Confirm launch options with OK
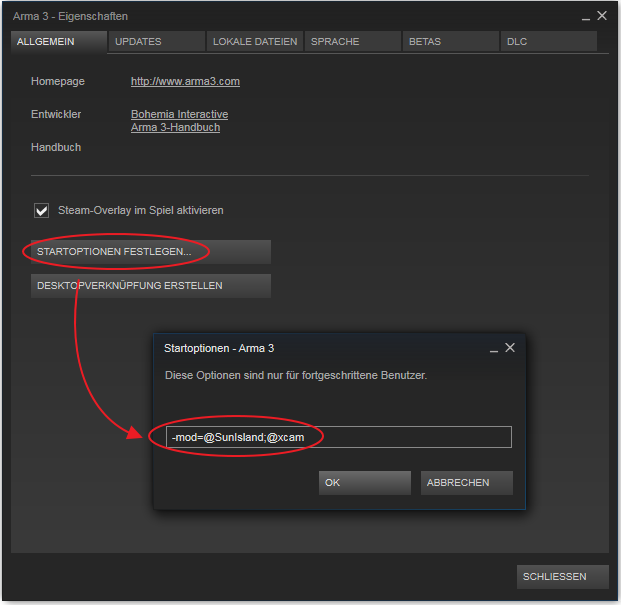This screenshot has height=605, width=621. (365, 483)
